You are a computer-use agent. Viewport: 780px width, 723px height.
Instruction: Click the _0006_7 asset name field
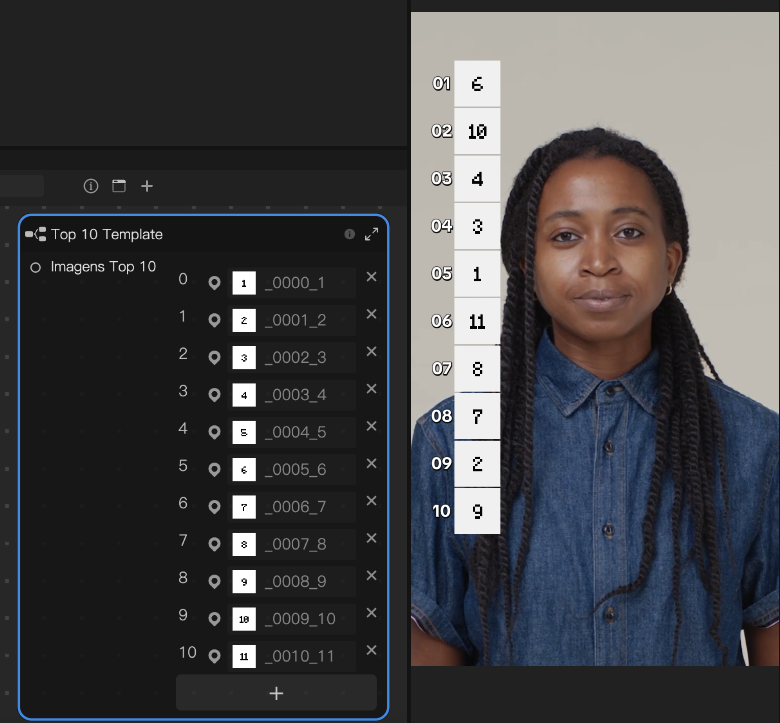[x=306, y=507]
